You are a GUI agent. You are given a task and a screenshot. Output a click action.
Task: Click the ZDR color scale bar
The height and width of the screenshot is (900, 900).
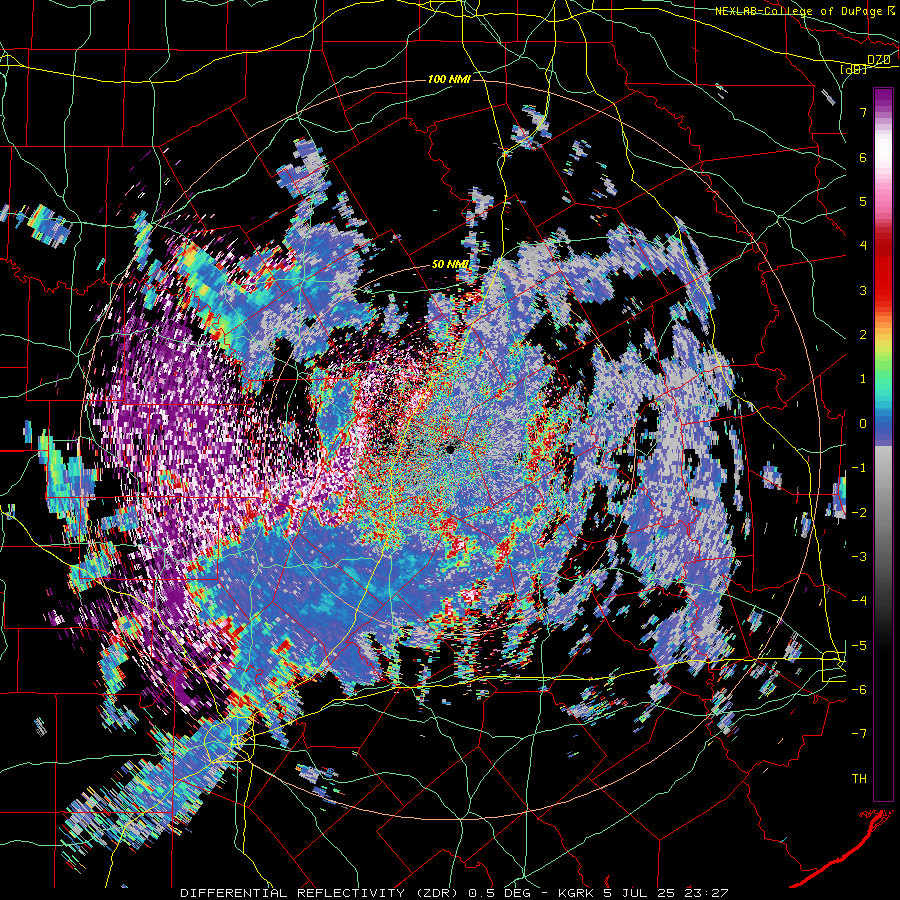883,444
